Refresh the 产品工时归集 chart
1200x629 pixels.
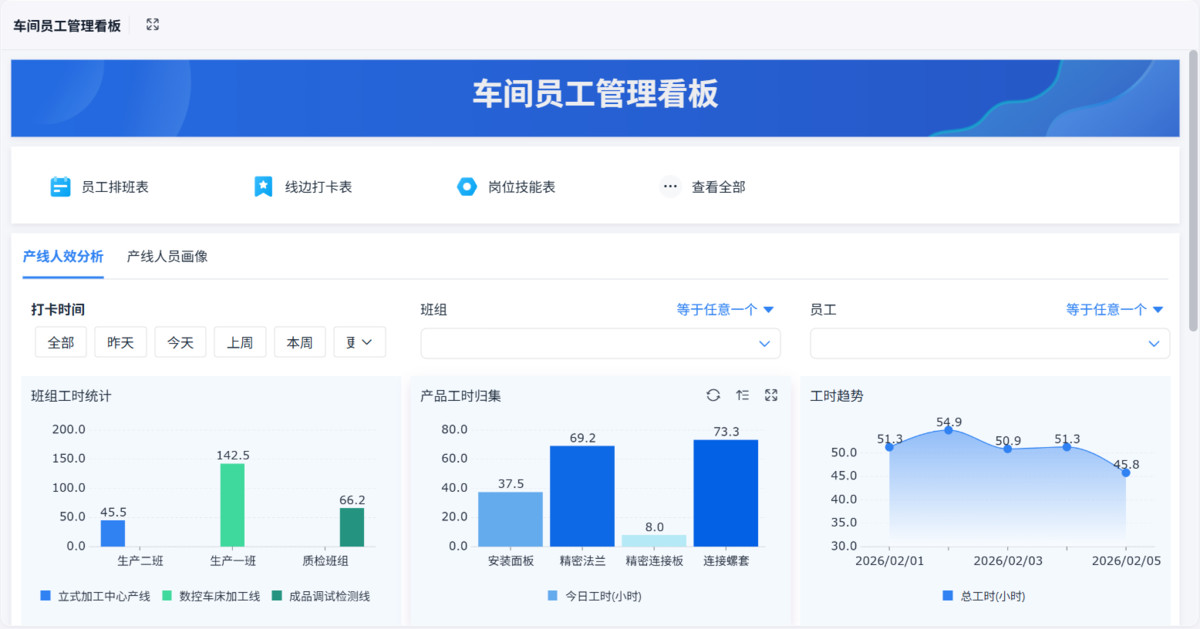pos(713,396)
